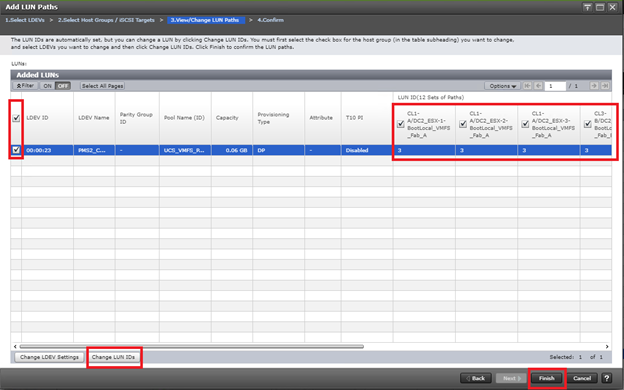The width and height of the screenshot is (624, 390).
Task: Uncheck CL1-A/DC2_ESX-1 host group checkbox
Action: 401,124
